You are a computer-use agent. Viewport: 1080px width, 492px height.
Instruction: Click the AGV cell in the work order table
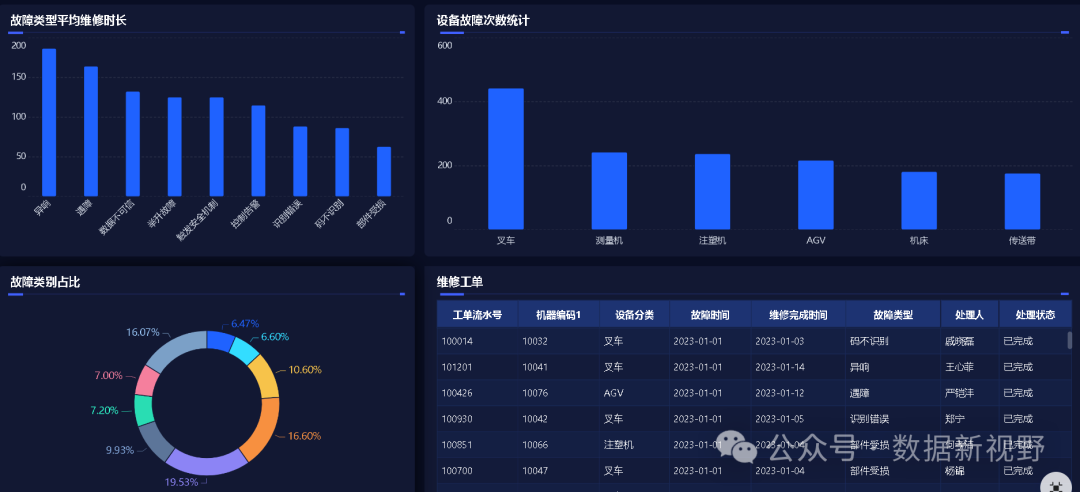pos(634,393)
